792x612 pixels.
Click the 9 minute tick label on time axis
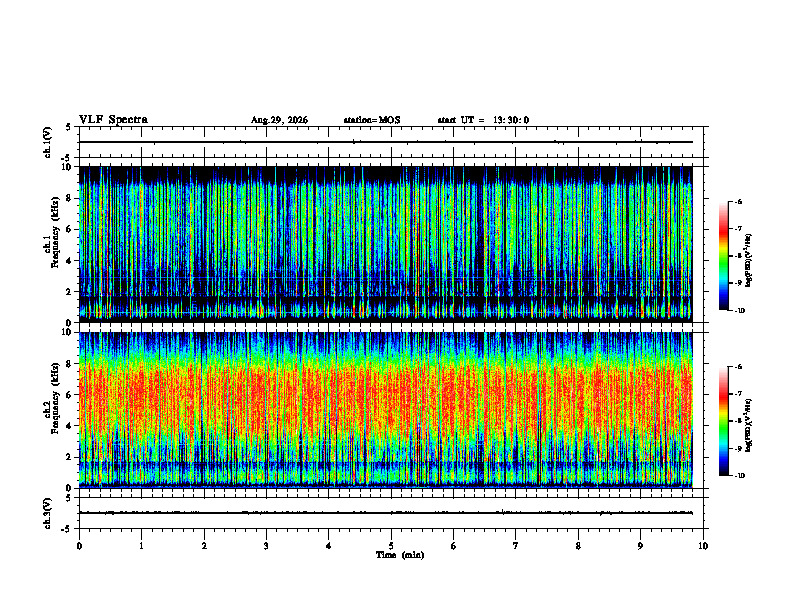click(640, 546)
